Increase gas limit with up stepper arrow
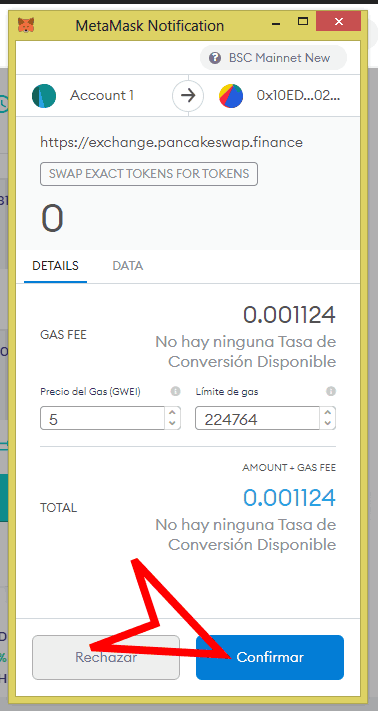This screenshot has width=378, height=711. coord(328,413)
